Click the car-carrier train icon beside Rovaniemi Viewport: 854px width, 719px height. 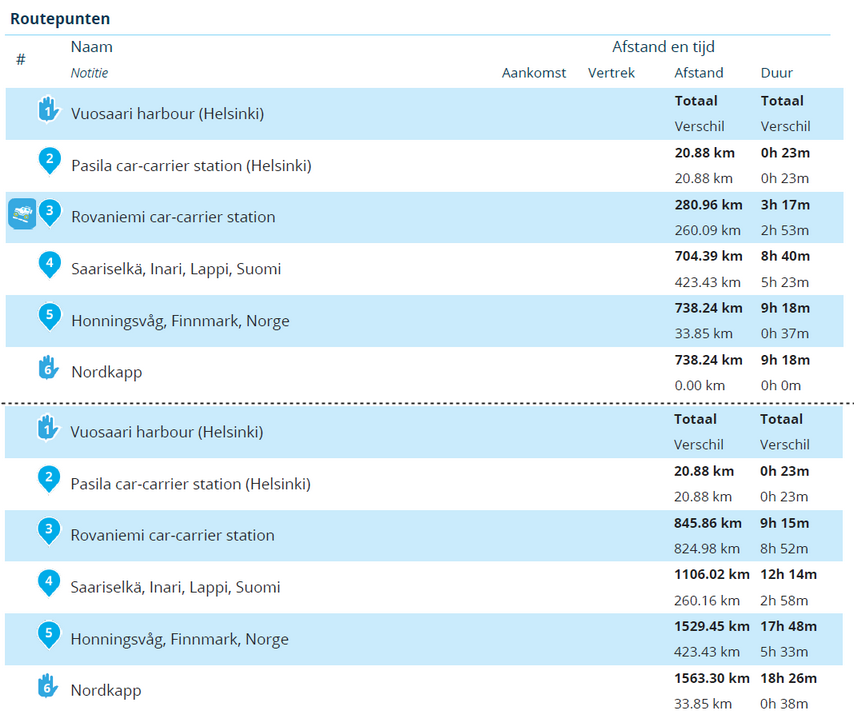pyautogui.click(x=22, y=215)
